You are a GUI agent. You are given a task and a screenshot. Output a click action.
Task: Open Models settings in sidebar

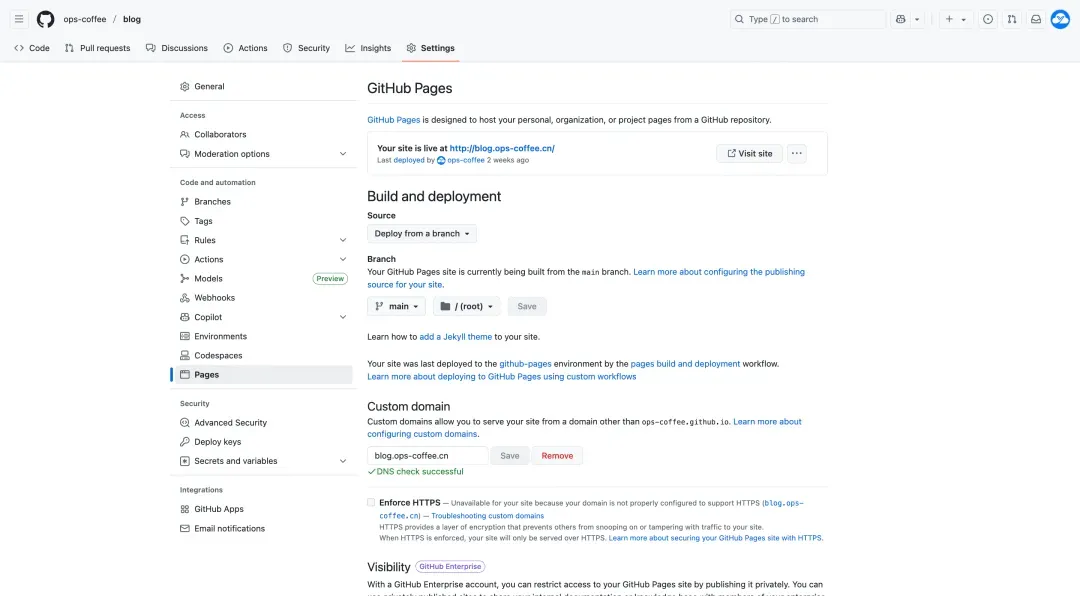click(x=262, y=278)
